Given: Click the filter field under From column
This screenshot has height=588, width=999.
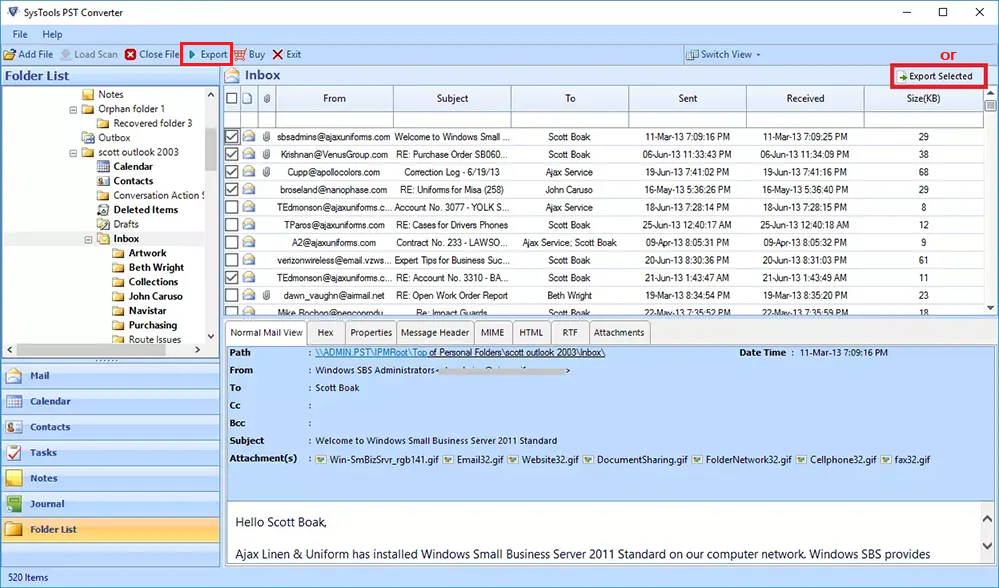Looking at the screenshot, I should tap(334, 120).
